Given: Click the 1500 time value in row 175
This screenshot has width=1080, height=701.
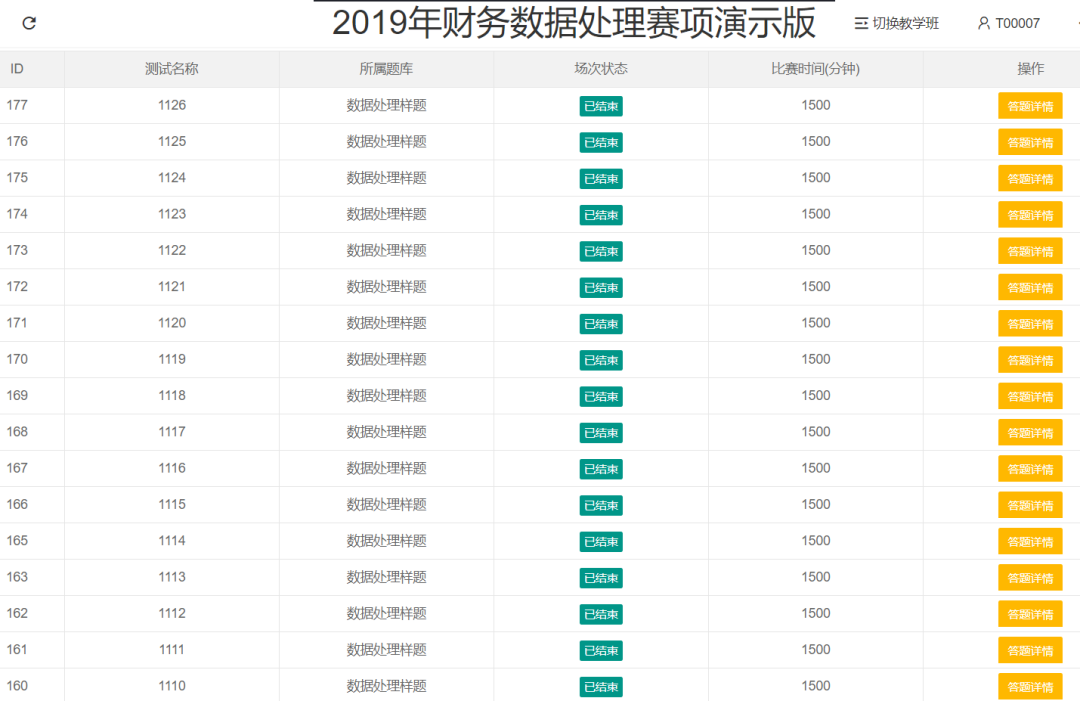Looking at the screenshot, I should [x=816, y=178].
